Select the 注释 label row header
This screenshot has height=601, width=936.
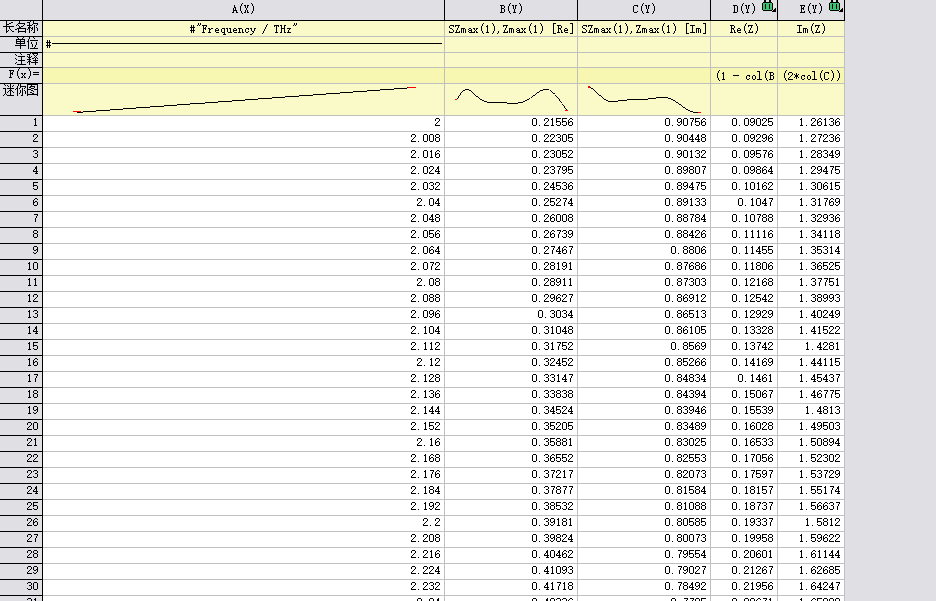21,60
